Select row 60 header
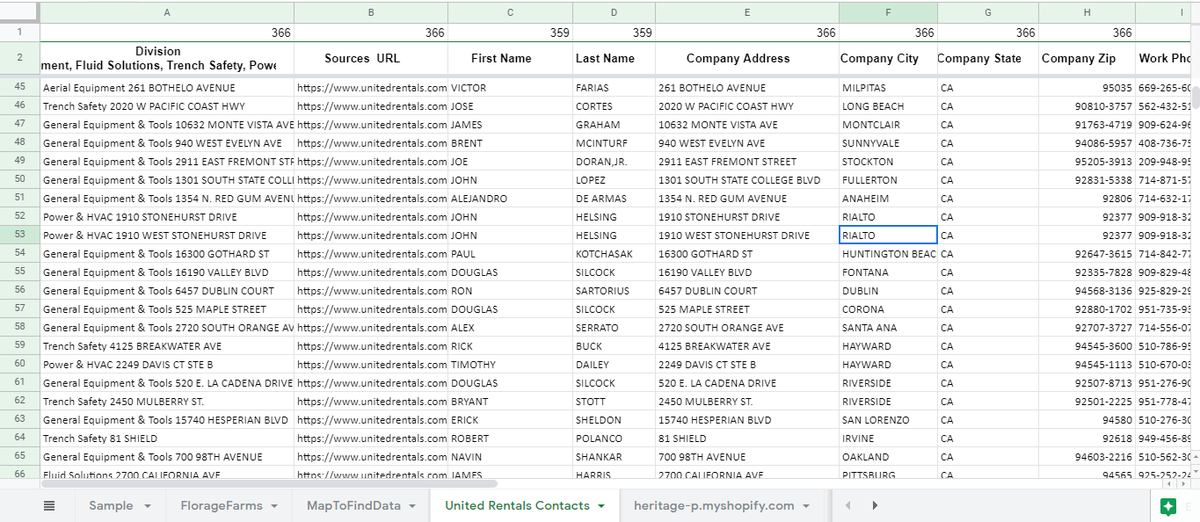This screenshot has height=522, width=1200. (20, 364)
